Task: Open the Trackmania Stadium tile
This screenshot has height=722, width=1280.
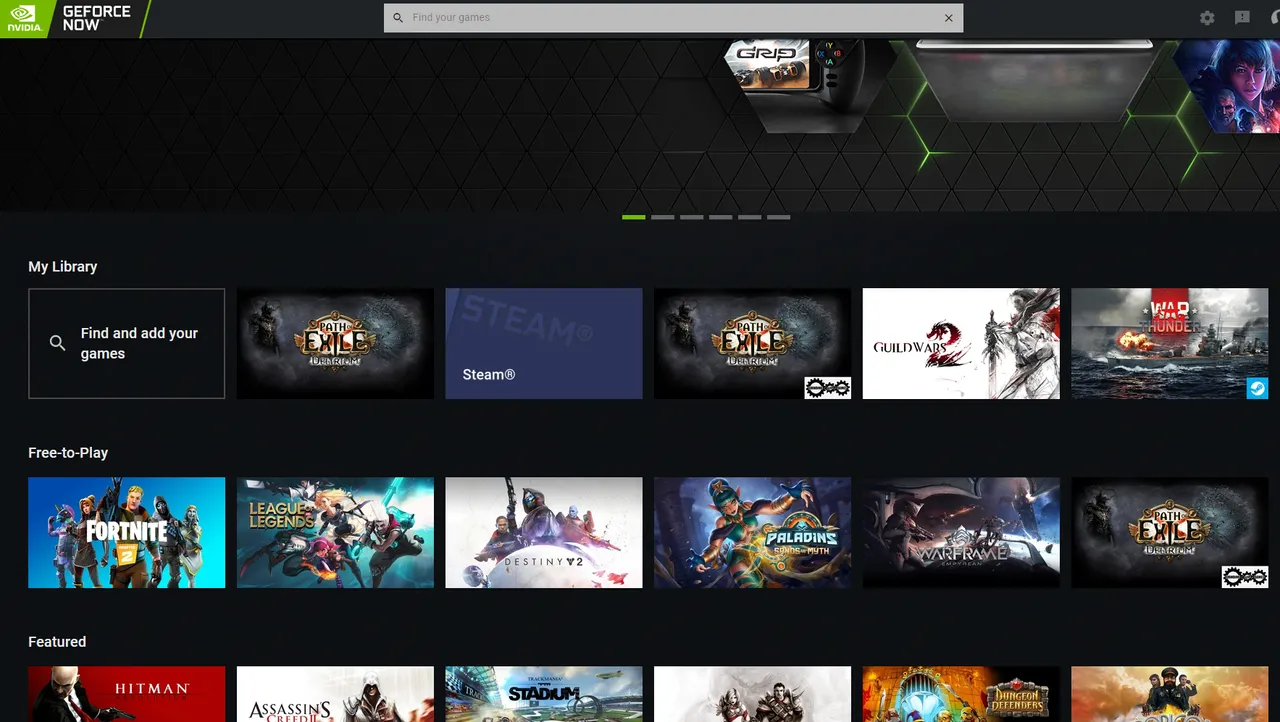Action: (x=544, y=694)
